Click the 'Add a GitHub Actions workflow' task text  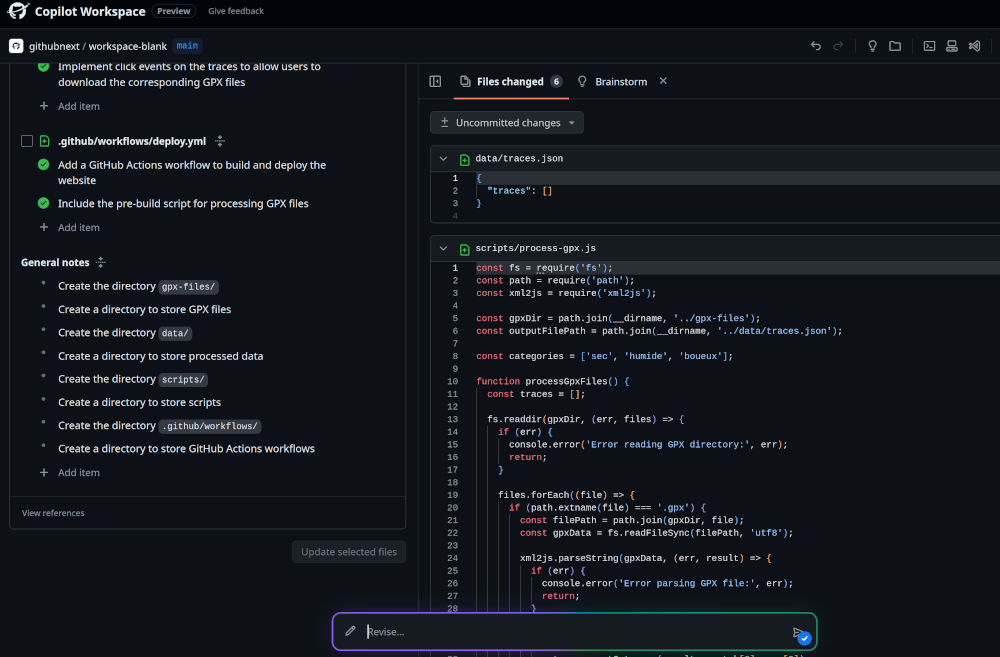pos(192,172)
